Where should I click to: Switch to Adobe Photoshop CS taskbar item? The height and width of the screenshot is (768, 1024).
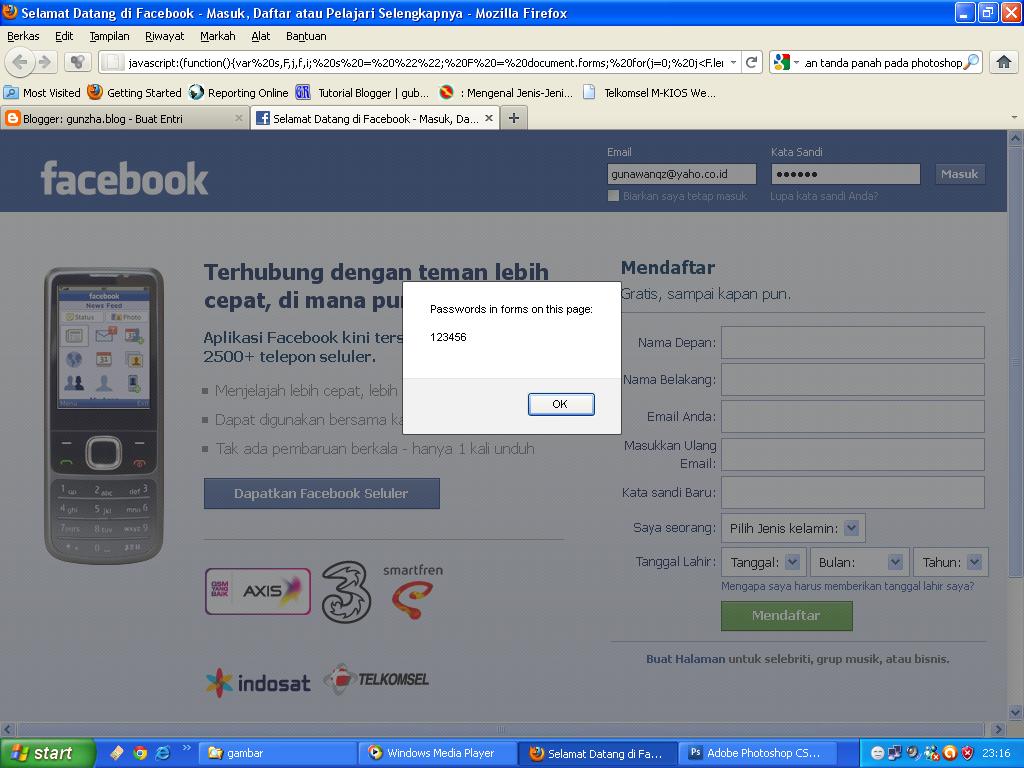coord(758,753)
